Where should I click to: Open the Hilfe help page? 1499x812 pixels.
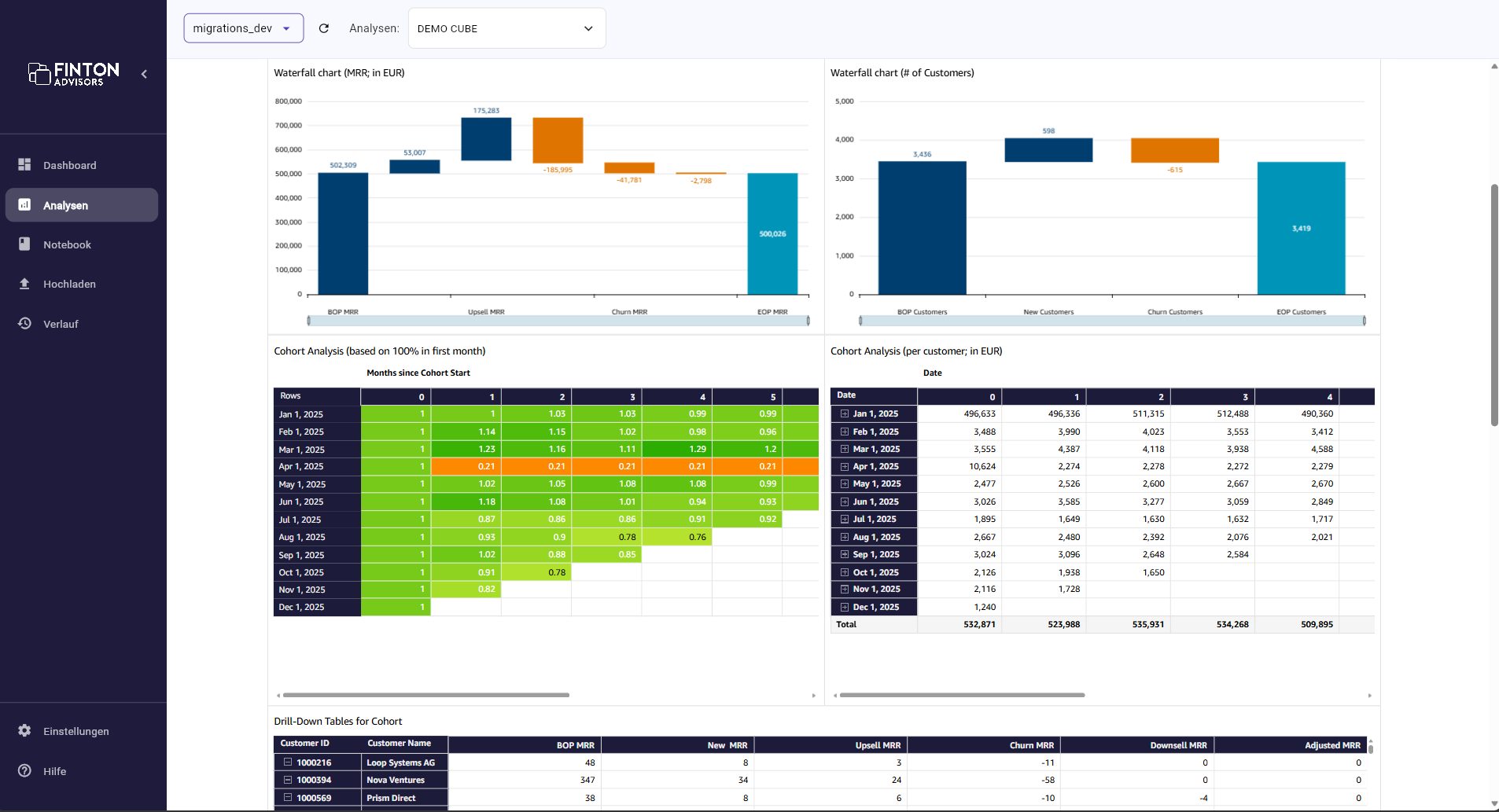pos(82,771)
